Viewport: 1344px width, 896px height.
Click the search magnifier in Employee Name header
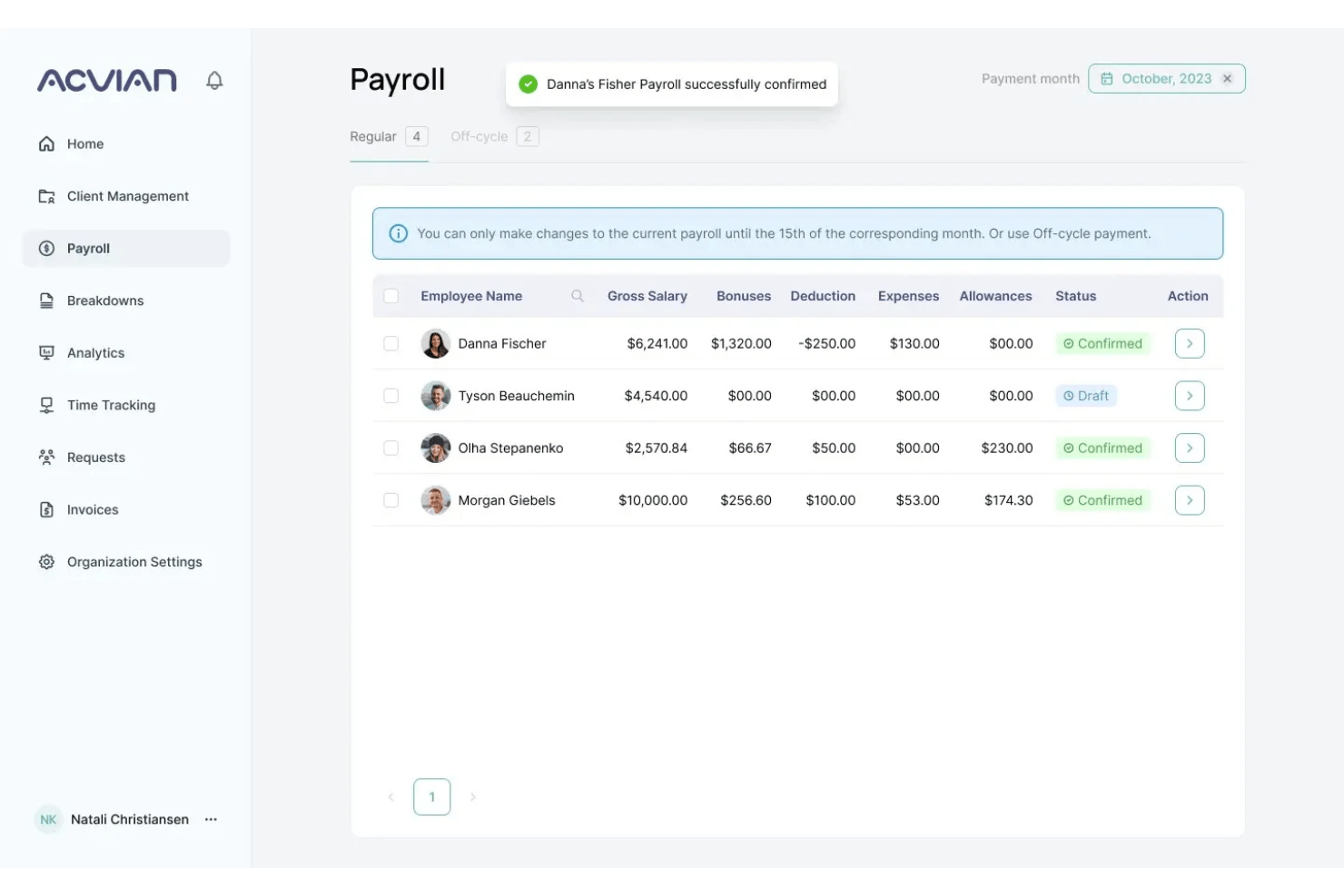(577, 296)
